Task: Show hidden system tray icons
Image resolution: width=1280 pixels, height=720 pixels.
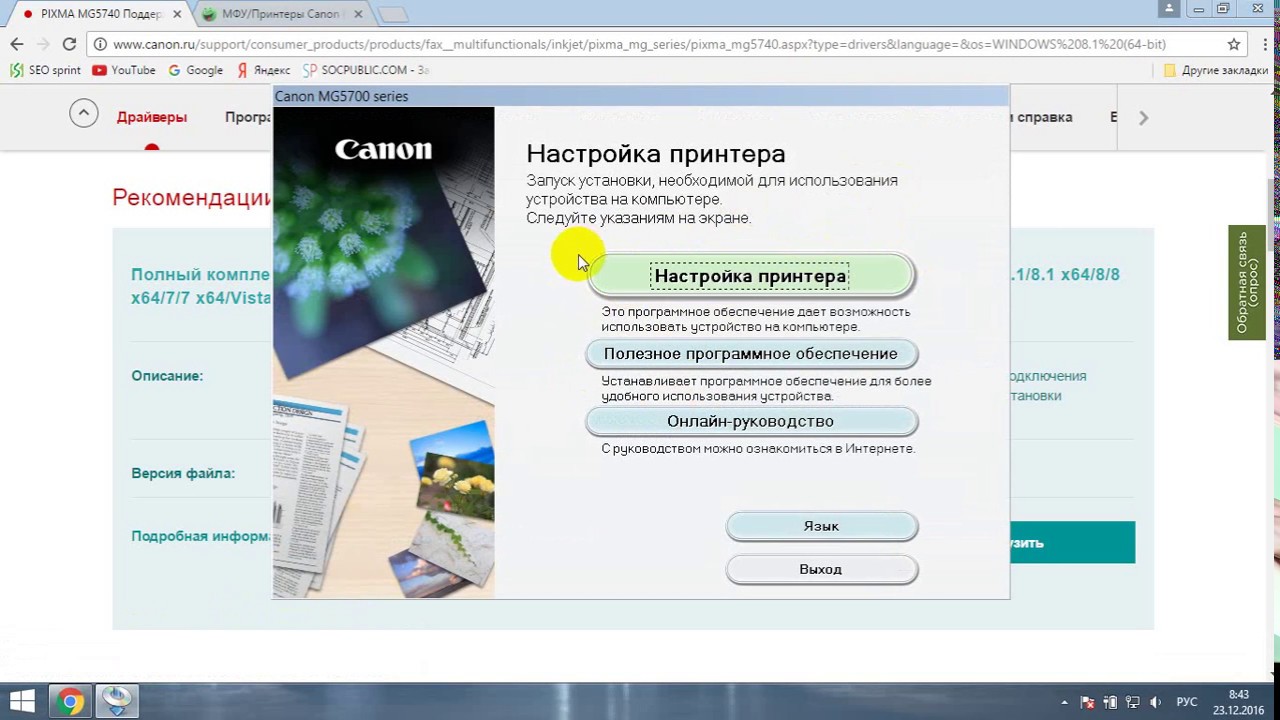Action: click(1064, 702)
